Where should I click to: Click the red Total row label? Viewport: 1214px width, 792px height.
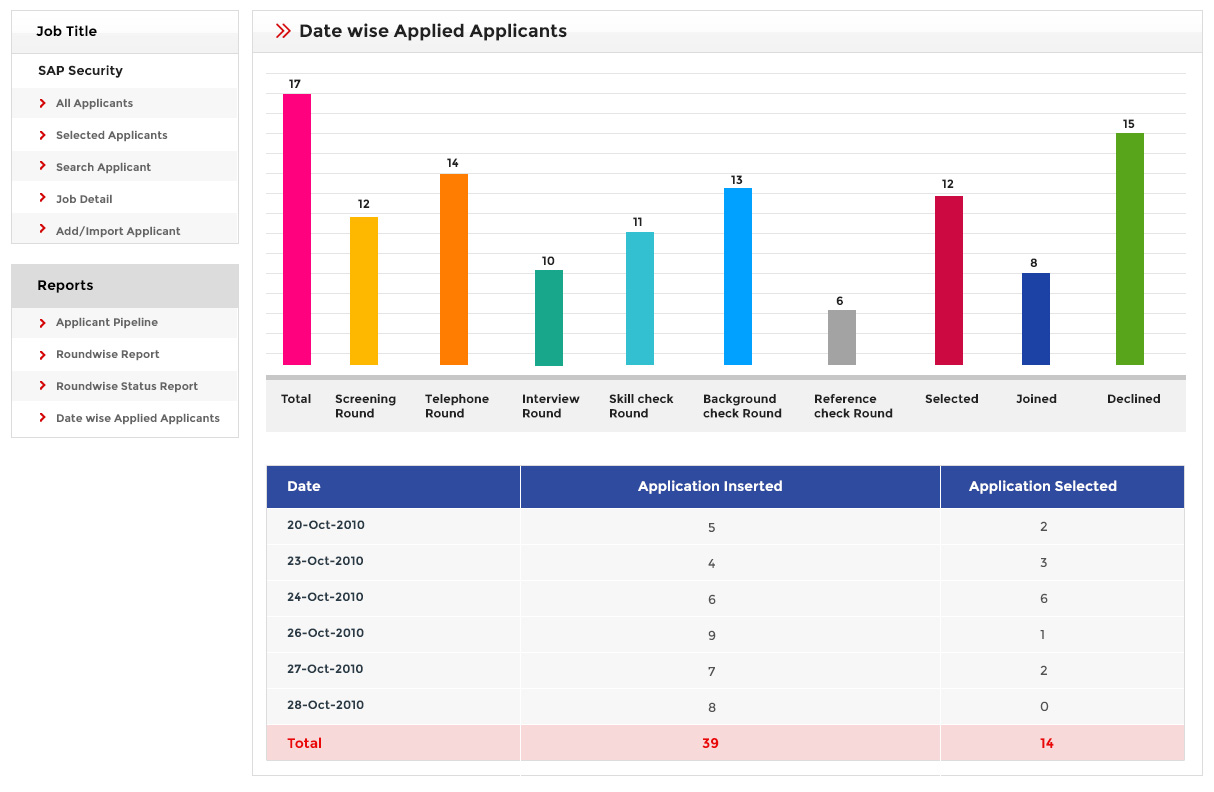coord(304,743)
